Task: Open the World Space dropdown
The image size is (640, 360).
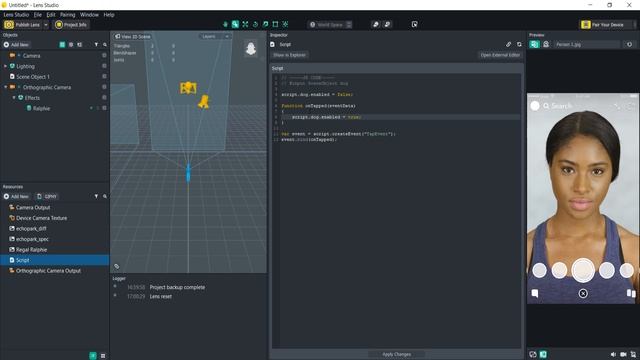Action: tap(330, 24)
